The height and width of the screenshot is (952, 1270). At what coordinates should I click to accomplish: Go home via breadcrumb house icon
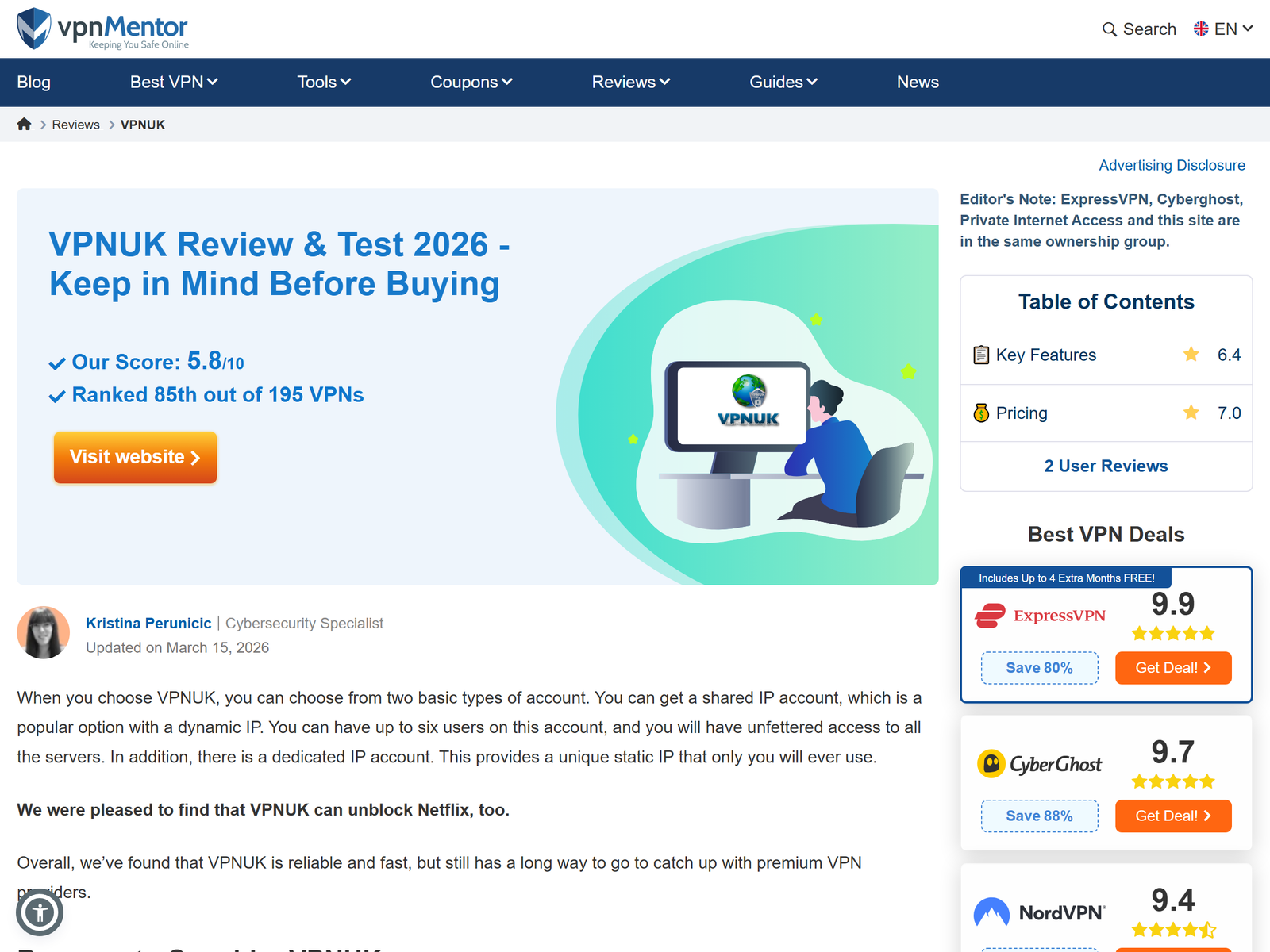24,124
